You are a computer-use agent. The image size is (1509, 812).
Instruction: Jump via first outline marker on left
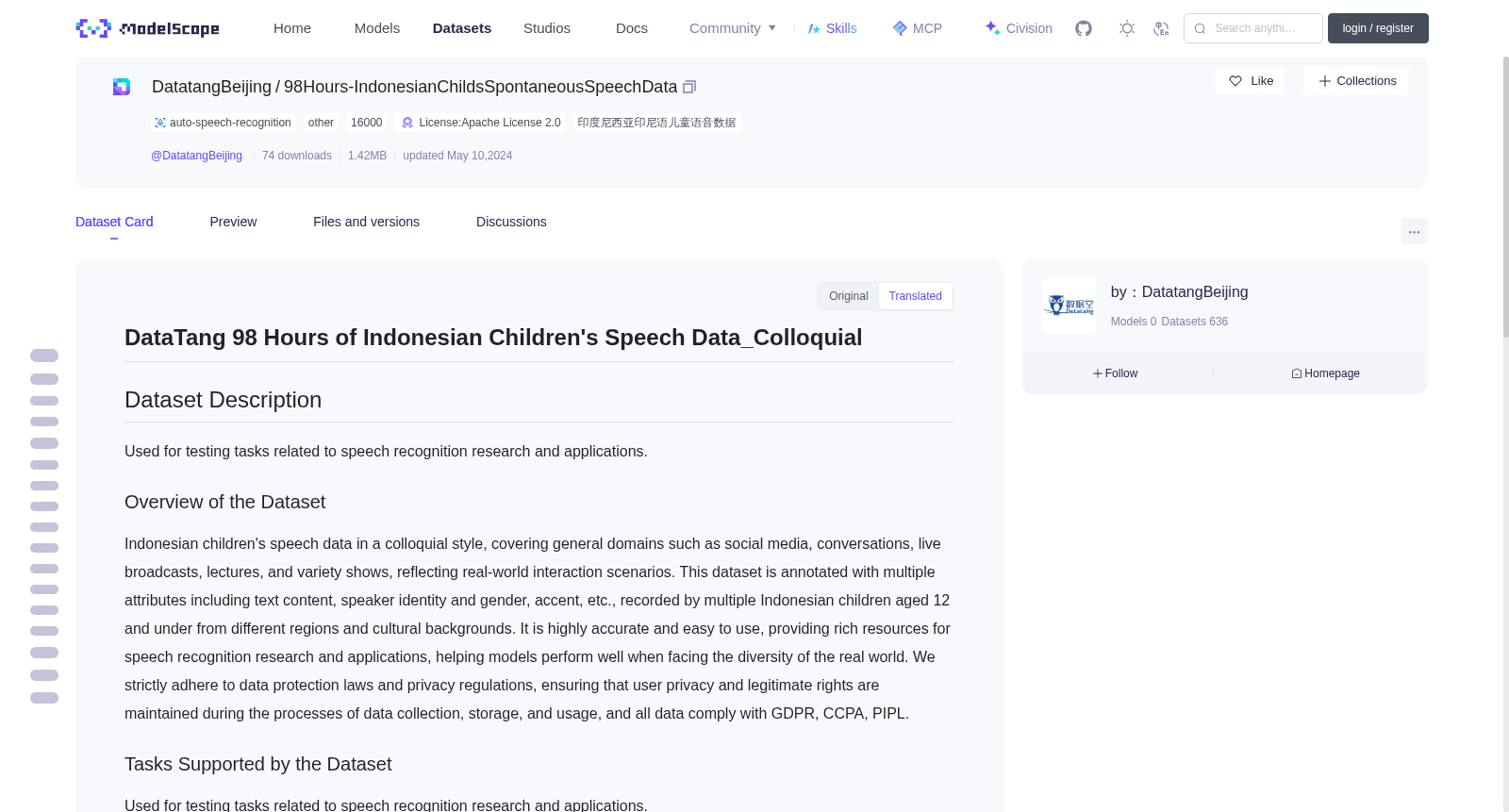point(44,356)
